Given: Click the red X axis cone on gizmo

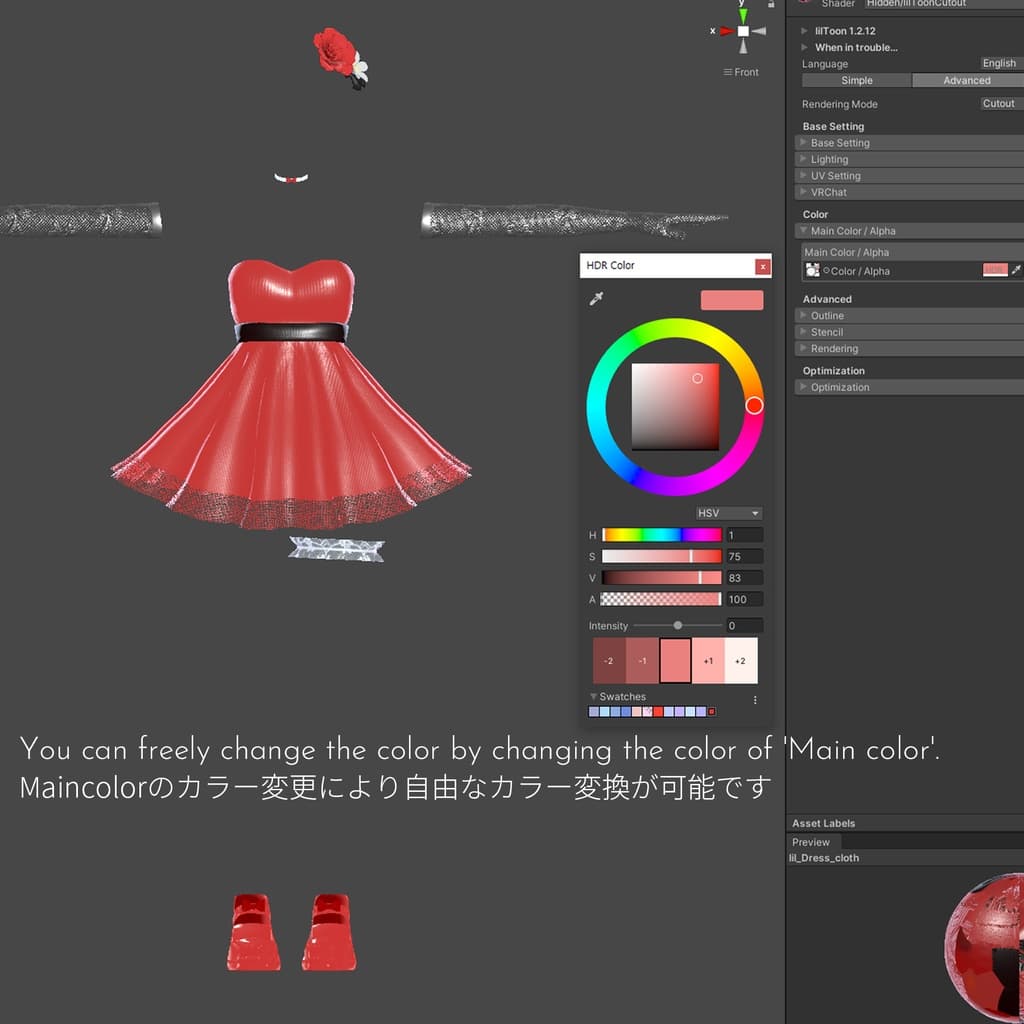Looking at the screenshot, I should (x=726, y=31).
